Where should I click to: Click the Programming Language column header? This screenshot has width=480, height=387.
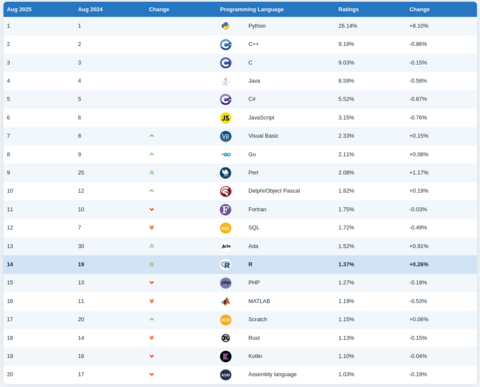point(252,9)
